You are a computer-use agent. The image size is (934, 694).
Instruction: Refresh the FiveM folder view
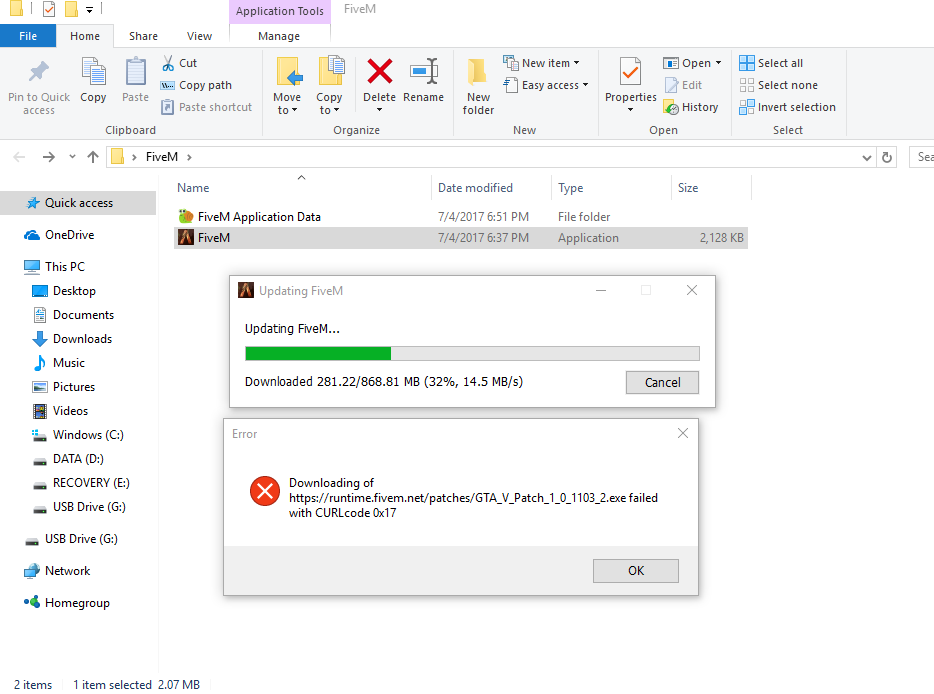[887, 157]
